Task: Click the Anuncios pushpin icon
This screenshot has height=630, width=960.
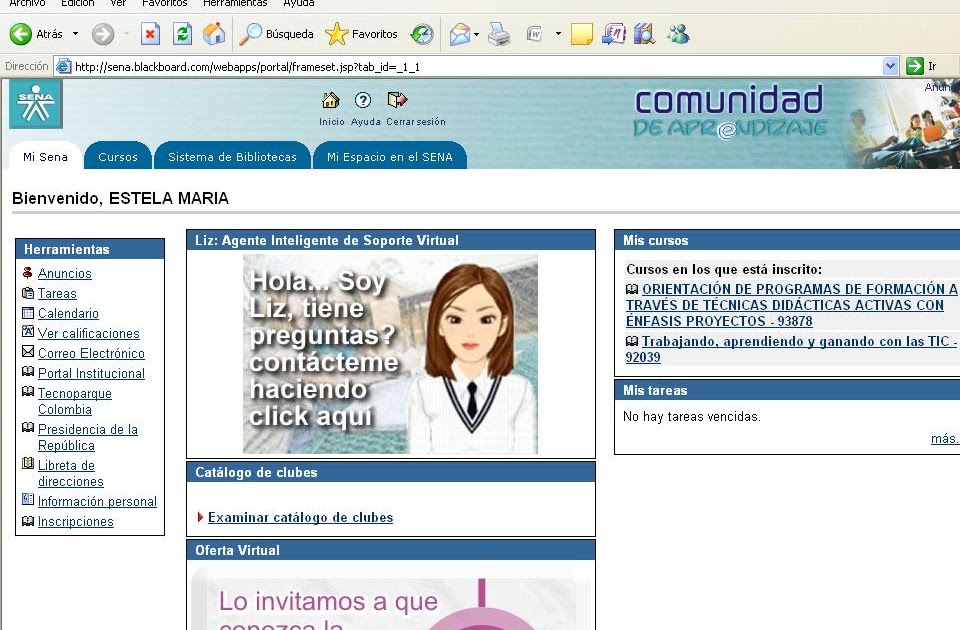Action: click(28, 272)
